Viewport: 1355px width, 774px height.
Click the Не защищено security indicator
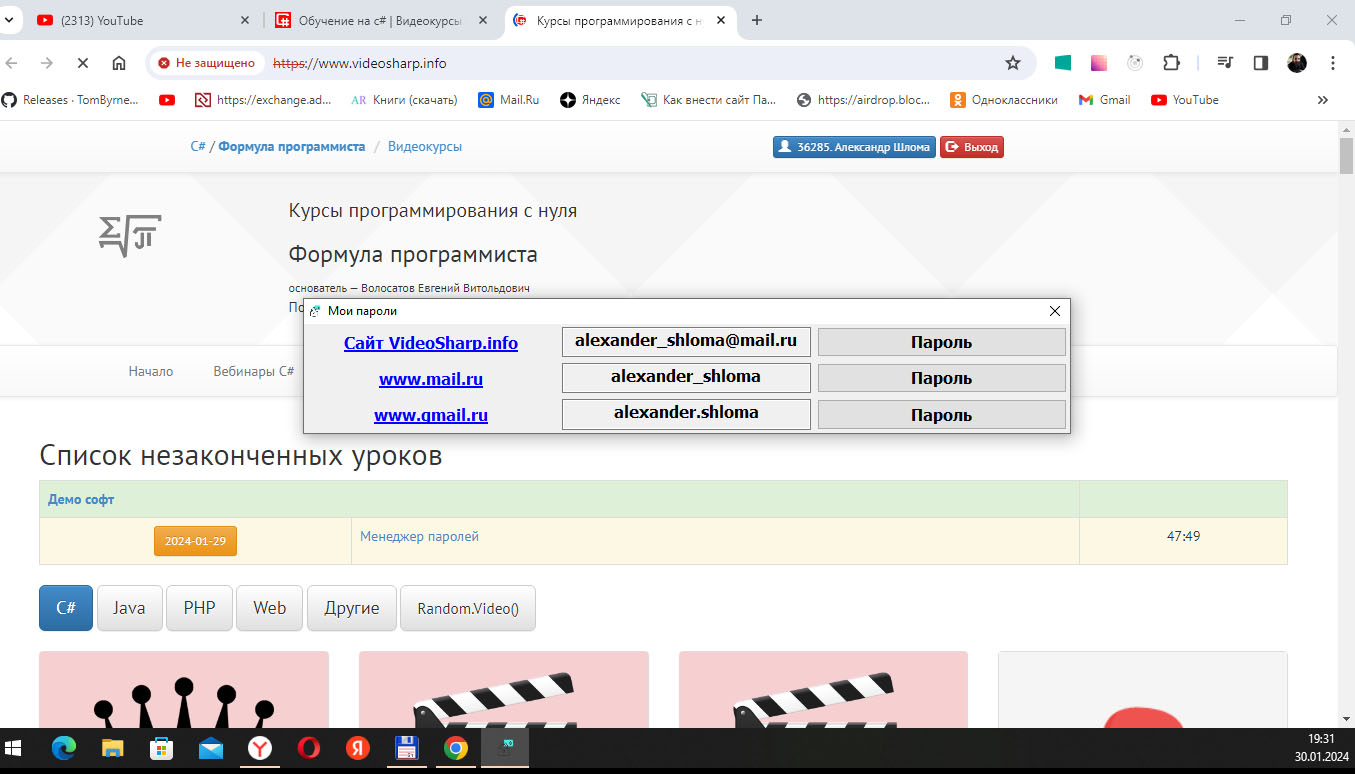(207, 63)
